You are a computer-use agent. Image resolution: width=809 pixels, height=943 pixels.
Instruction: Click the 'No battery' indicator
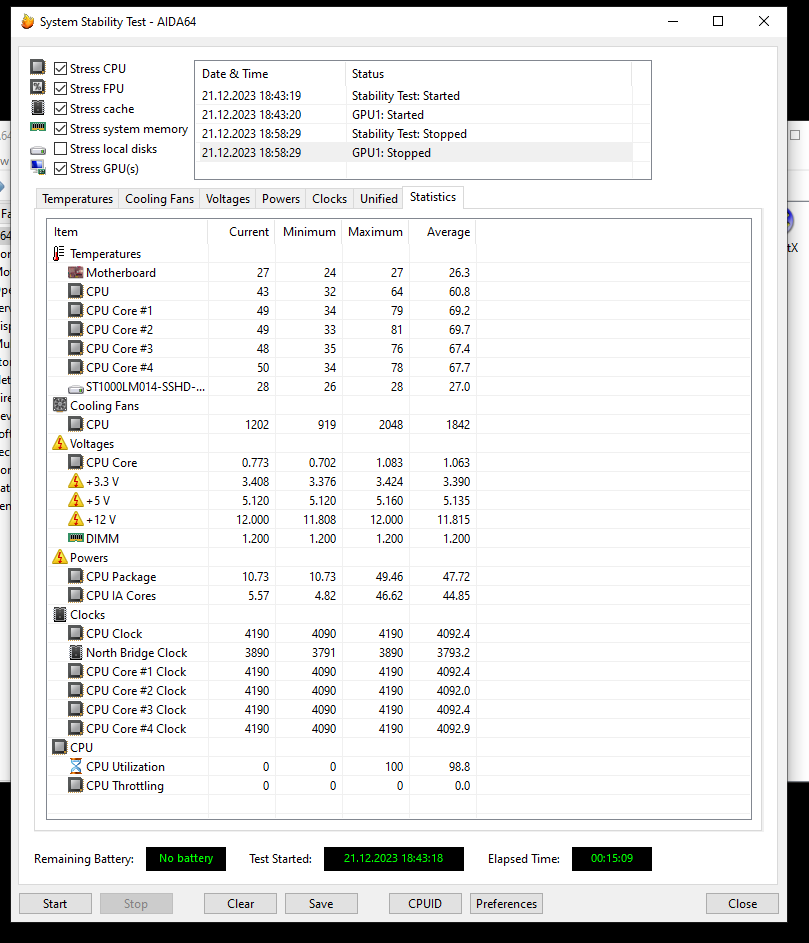[x=186, y=858]
